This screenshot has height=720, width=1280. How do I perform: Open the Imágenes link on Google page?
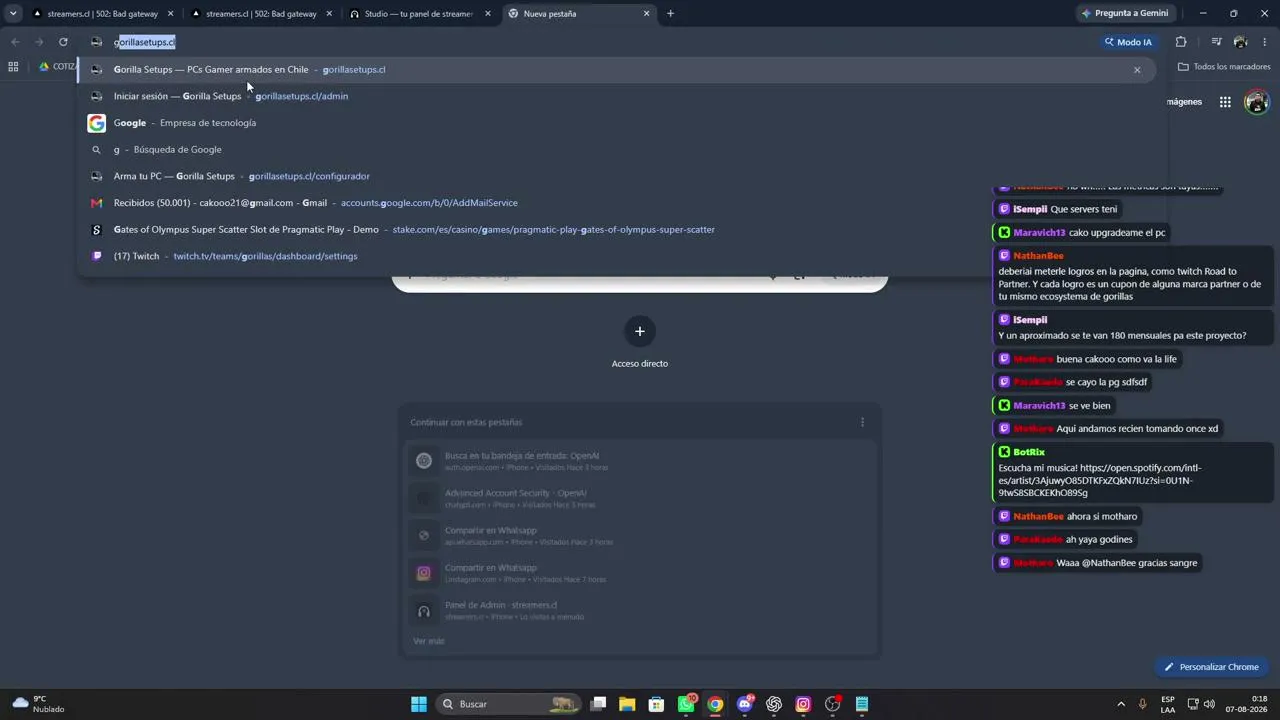tap(1183, 102)
